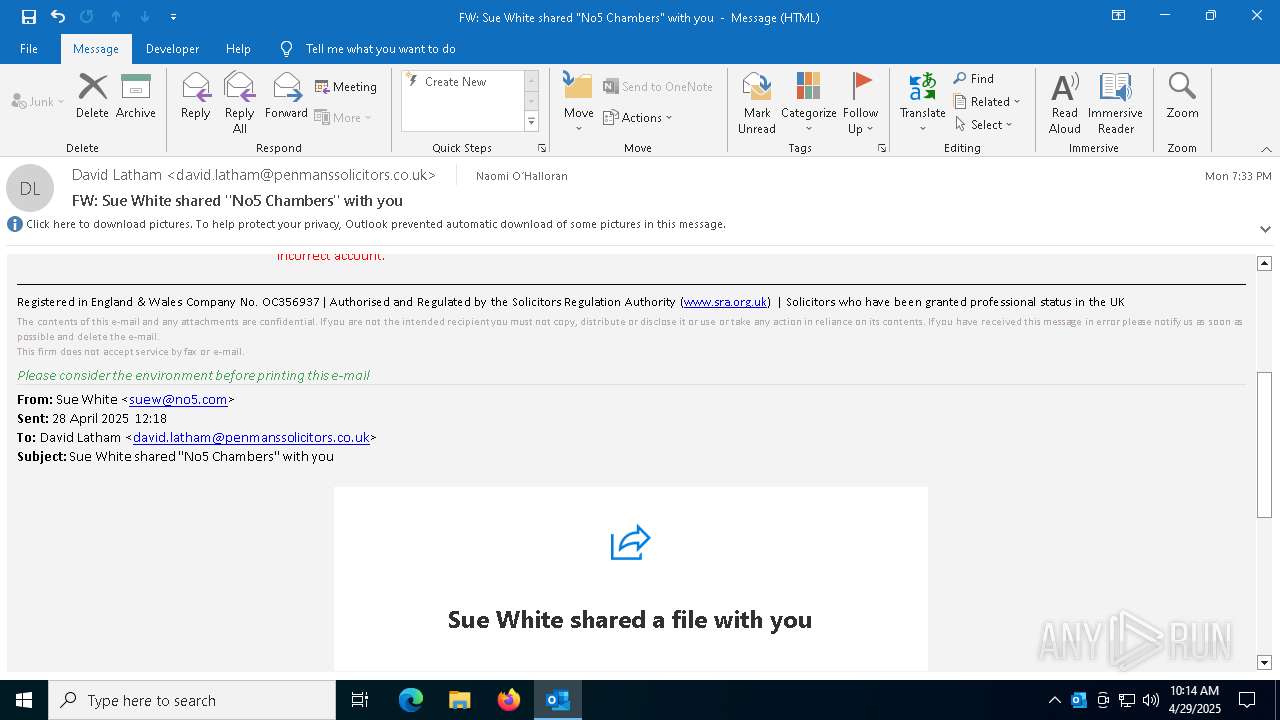1280x720 pixels.
Task: Open the Move folder dropdown
Action: point(579,103)
